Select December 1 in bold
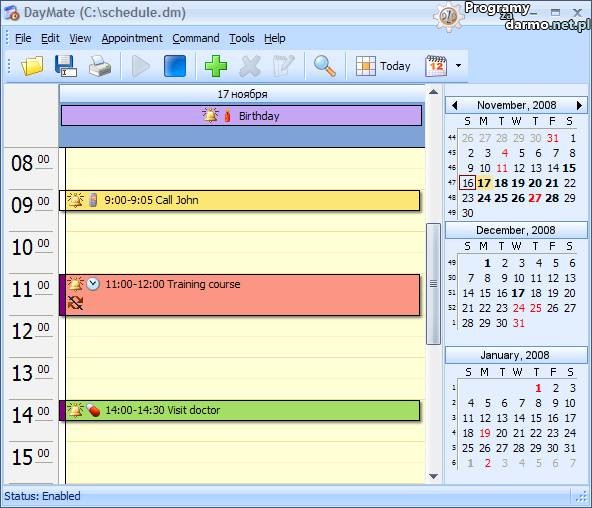Image resolution: width=592 pixels, height=508 pixels. [x=487, y=263]
